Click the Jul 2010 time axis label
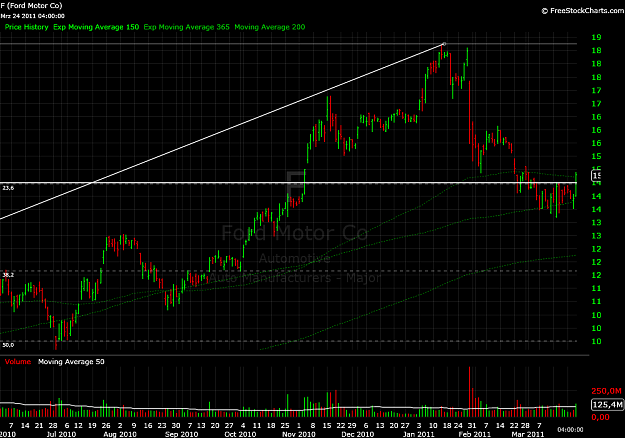 coord(61,434)
